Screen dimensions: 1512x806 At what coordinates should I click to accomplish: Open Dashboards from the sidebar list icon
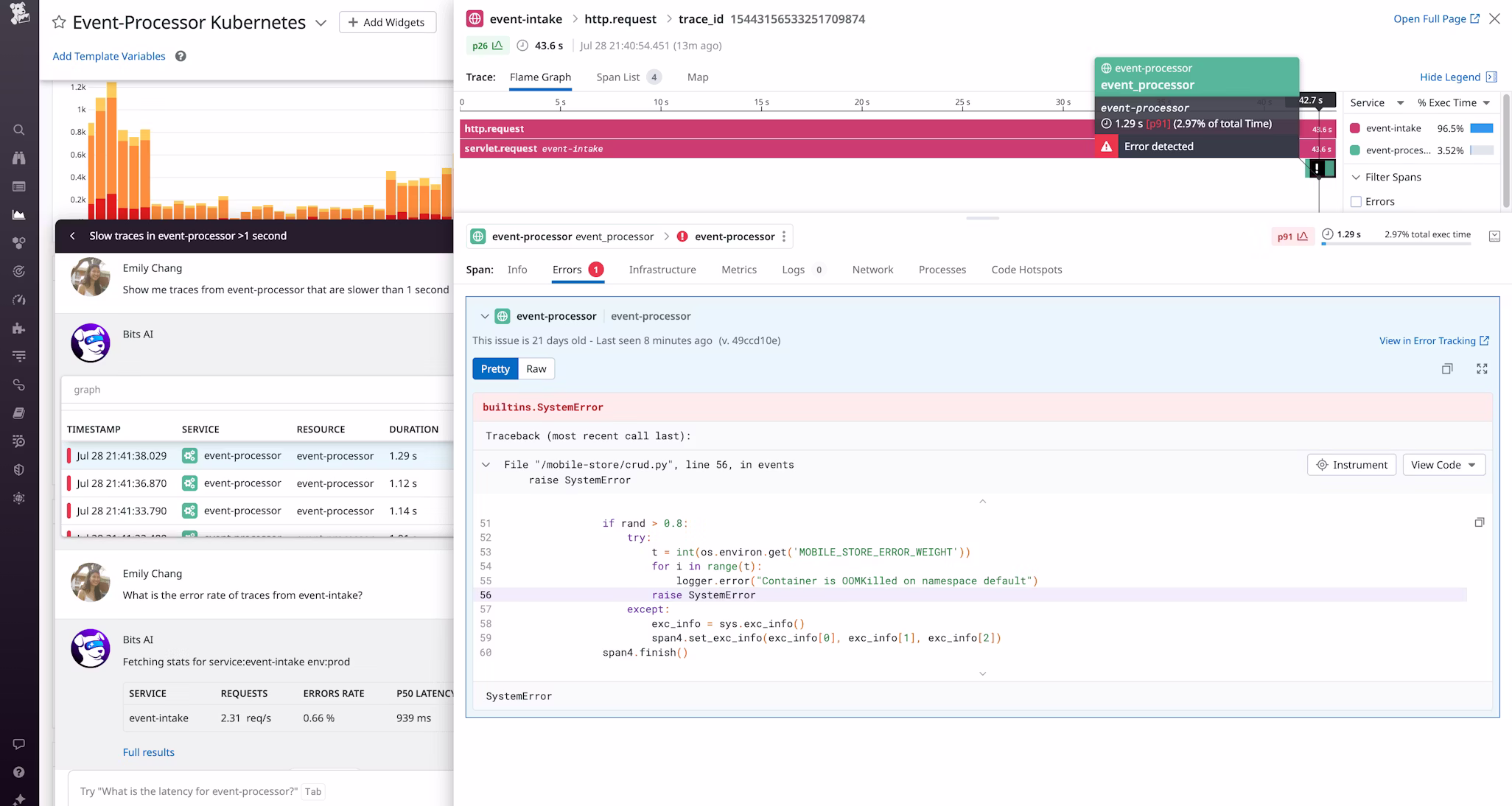click(19, 186)
